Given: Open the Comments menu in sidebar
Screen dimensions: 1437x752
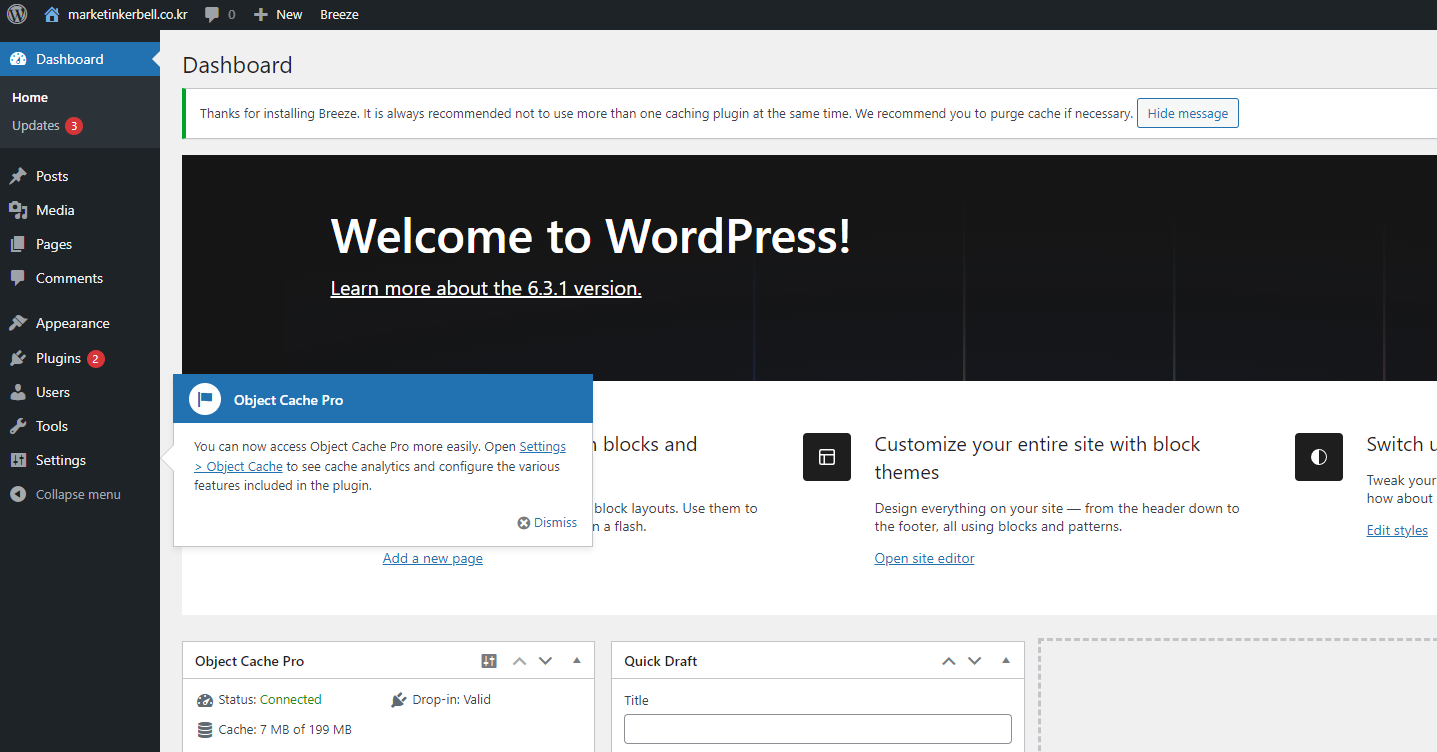Looking at the screenshot, I should pyautogui.click(x=80, y=278).
